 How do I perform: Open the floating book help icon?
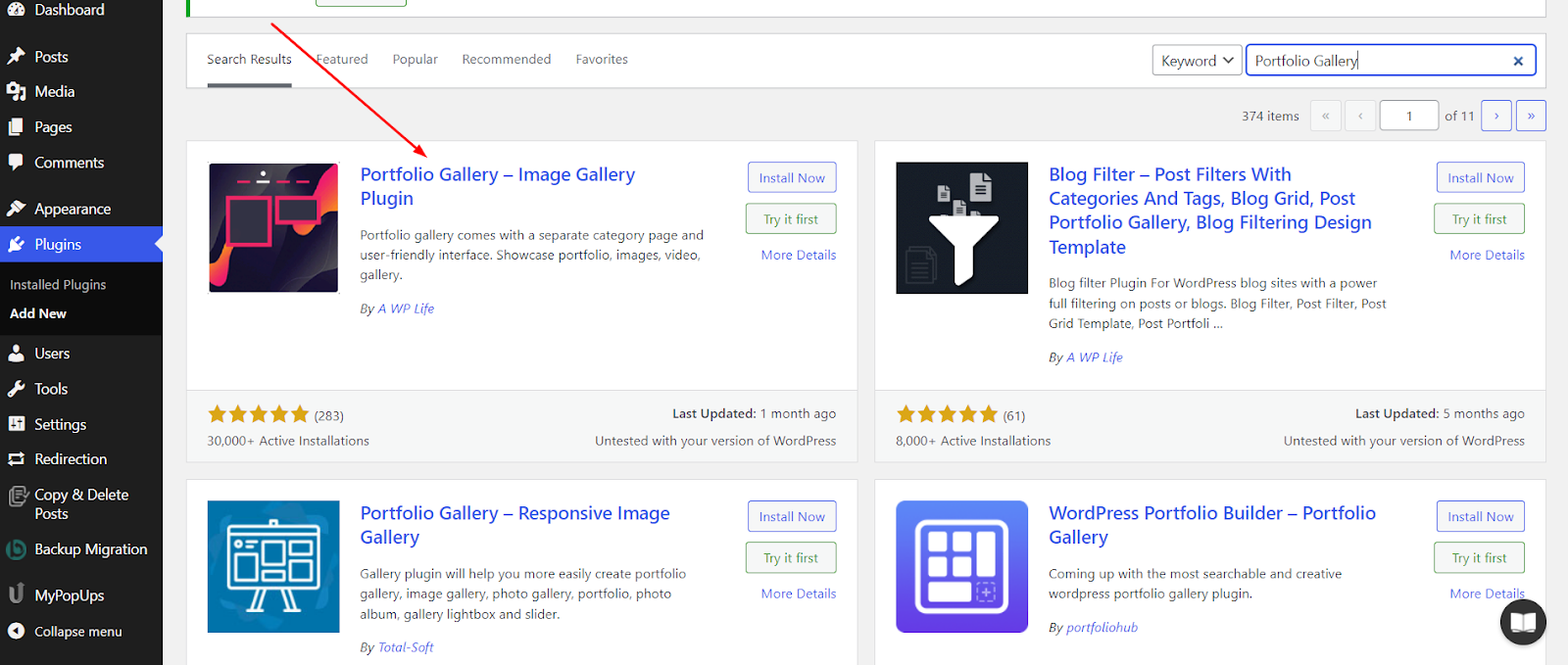click(1523, 622)
